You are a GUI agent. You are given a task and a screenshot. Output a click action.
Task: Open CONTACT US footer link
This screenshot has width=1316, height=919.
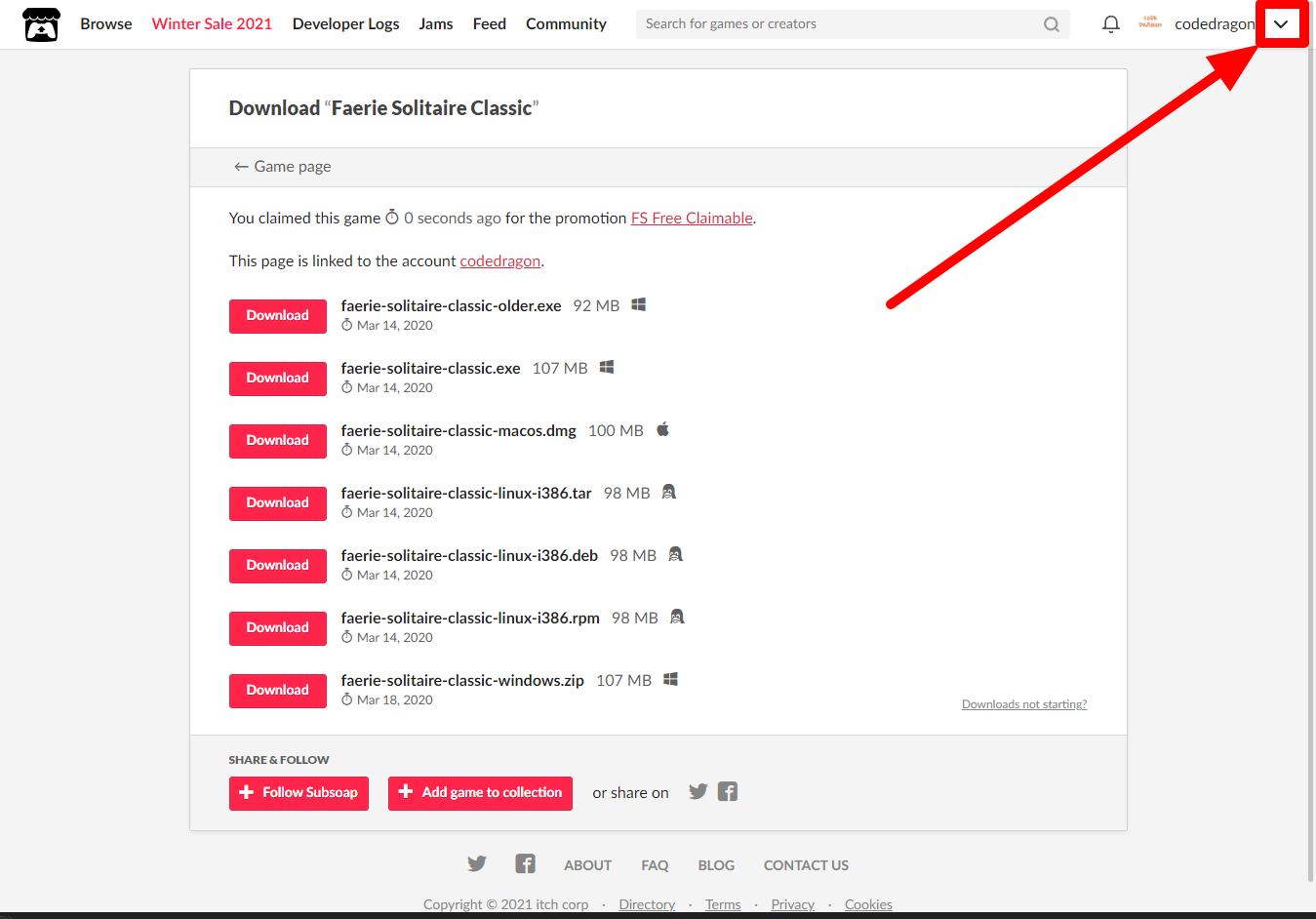click(806, 865)
